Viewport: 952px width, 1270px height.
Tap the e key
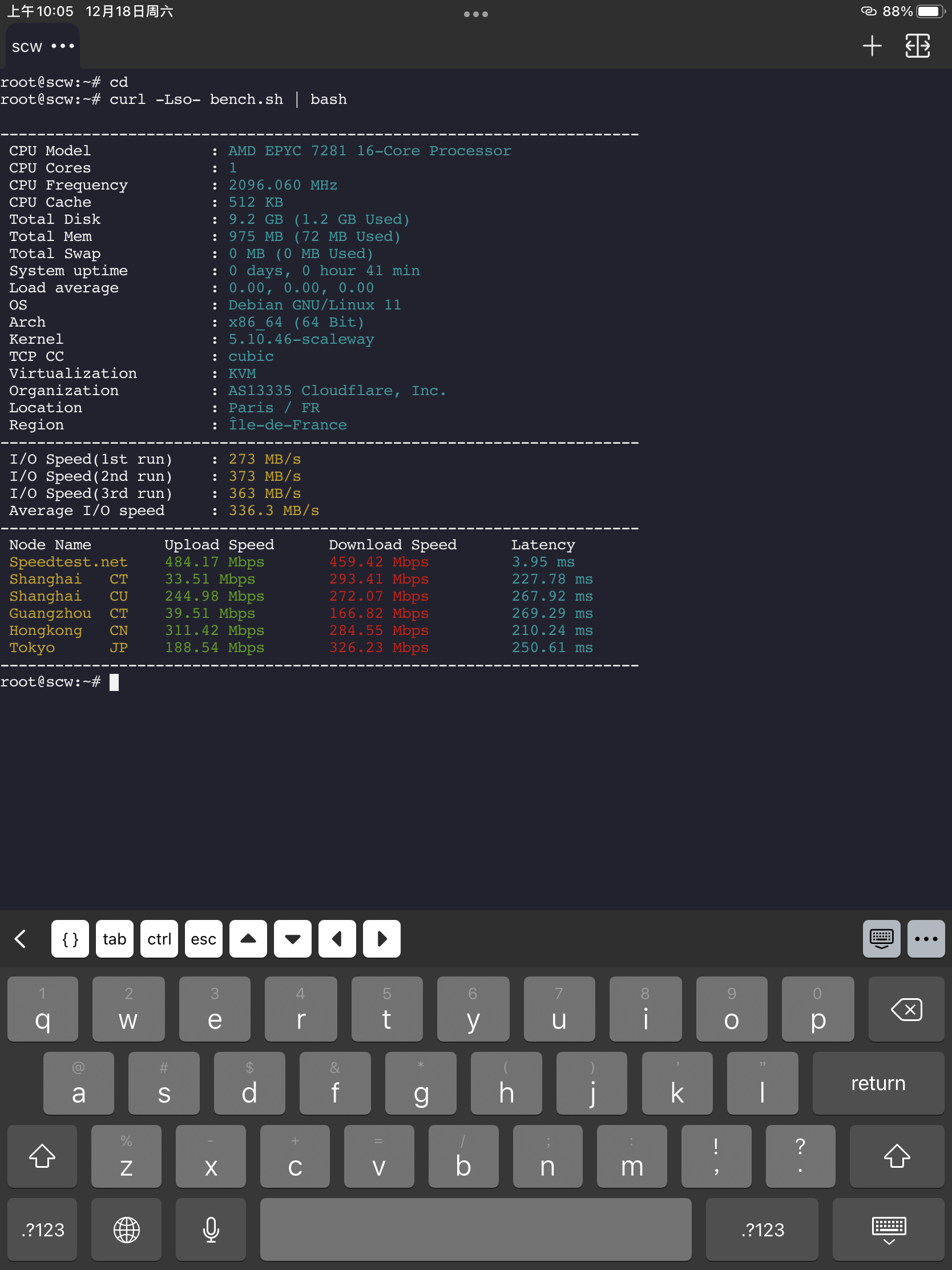[215, 1009]
